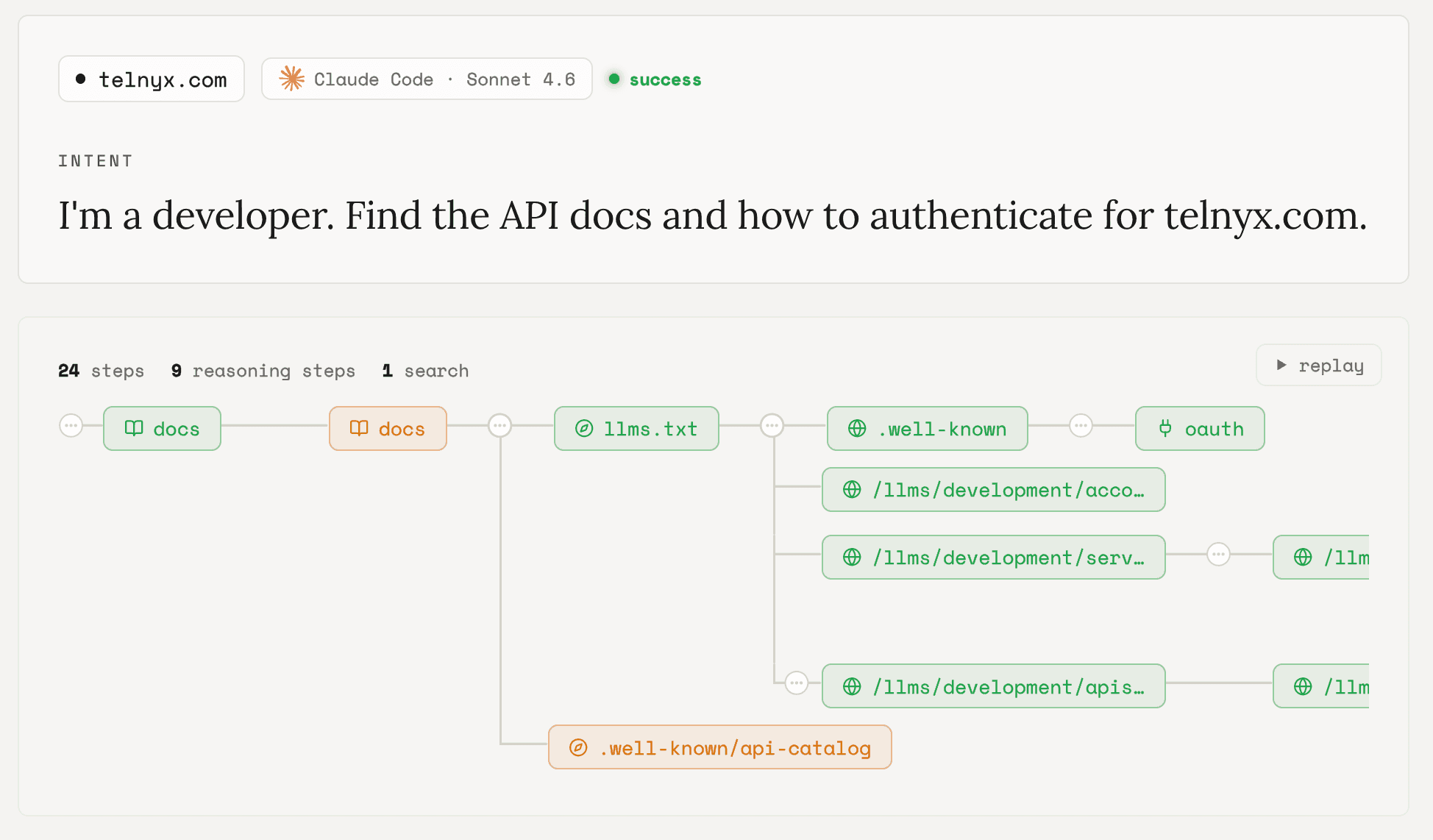Screen dimensions: 1433x840
Task: Click the Claude starburst logo icon
Action: 292,79
